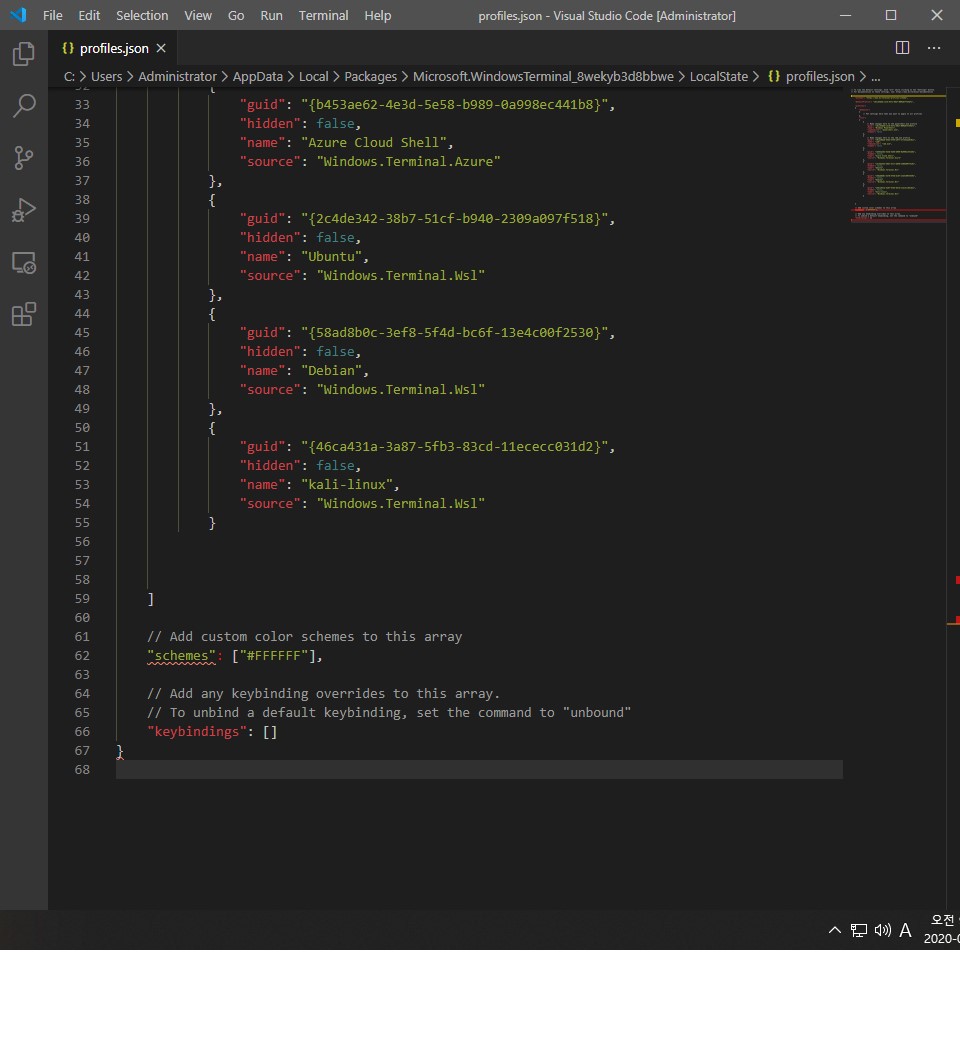Open the Go menu
Image resolution: width=960 pixels, height=1040 pixels.
click(236, 15)
